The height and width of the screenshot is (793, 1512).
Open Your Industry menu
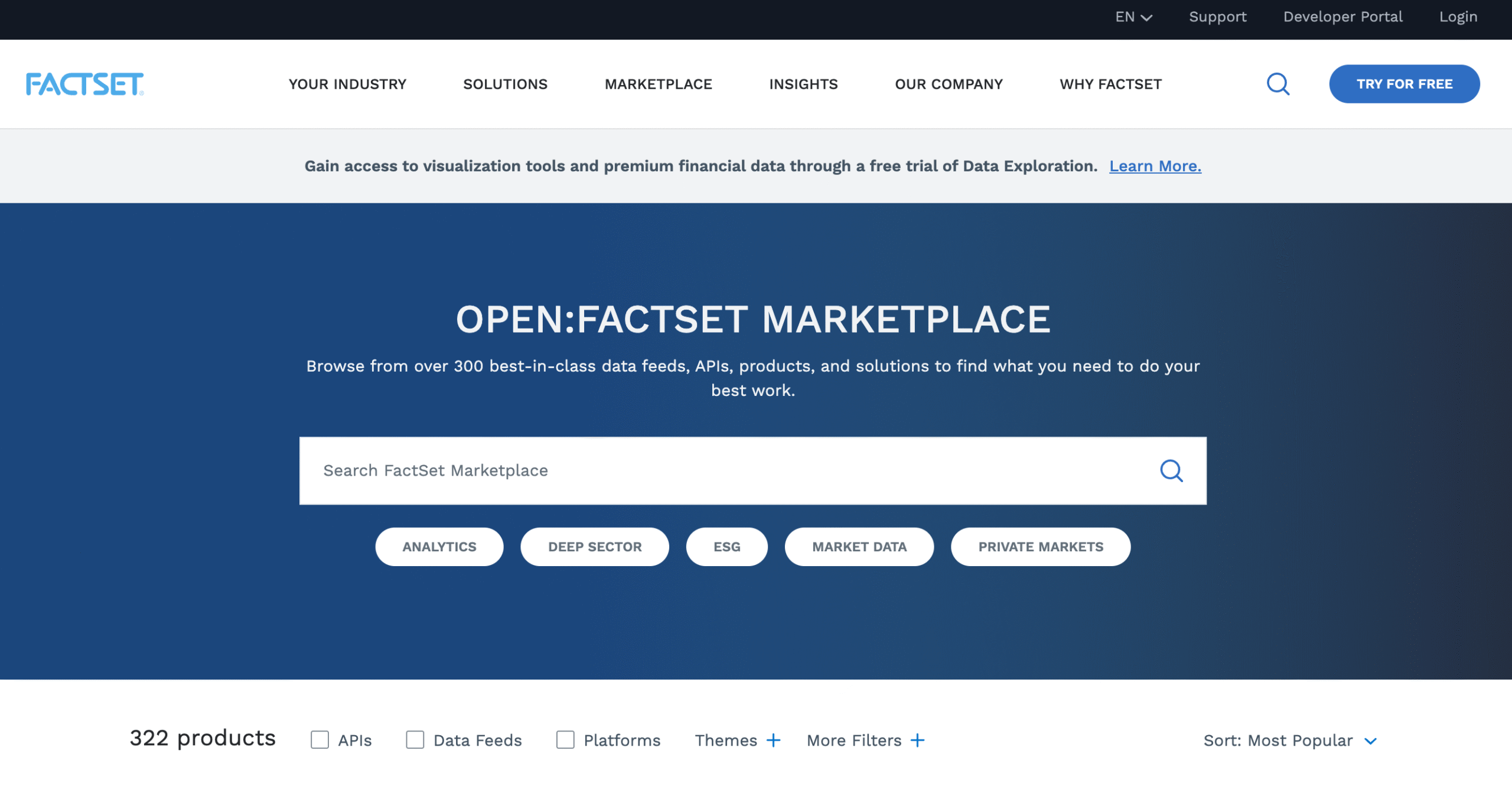tap(347, 84)
